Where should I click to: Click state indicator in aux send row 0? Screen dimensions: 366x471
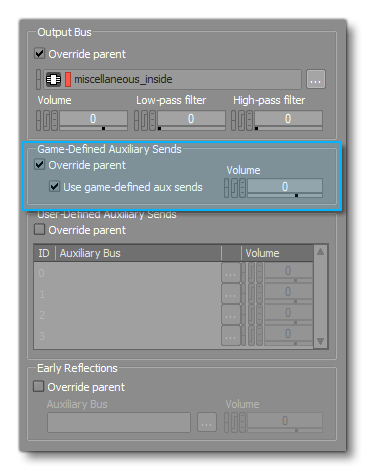[x=259, y=272]
